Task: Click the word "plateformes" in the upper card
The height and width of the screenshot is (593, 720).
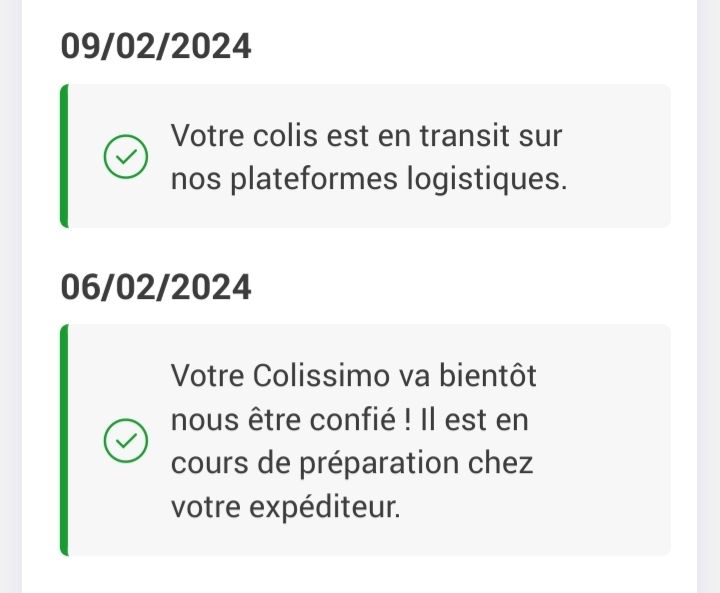Action: coord(314,180)
